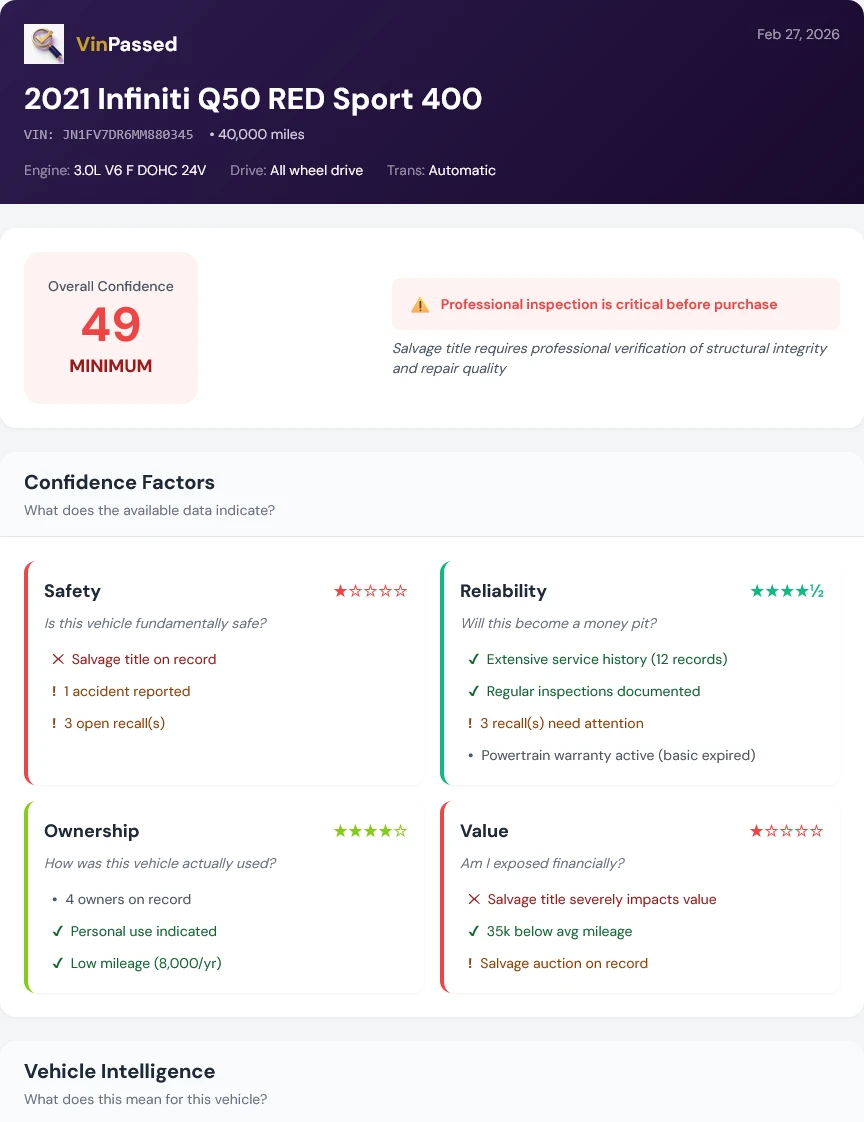Click the exclamation icon beside 3 recall(s) need attention
The image size is (864, 1122).
click(473, 723)
